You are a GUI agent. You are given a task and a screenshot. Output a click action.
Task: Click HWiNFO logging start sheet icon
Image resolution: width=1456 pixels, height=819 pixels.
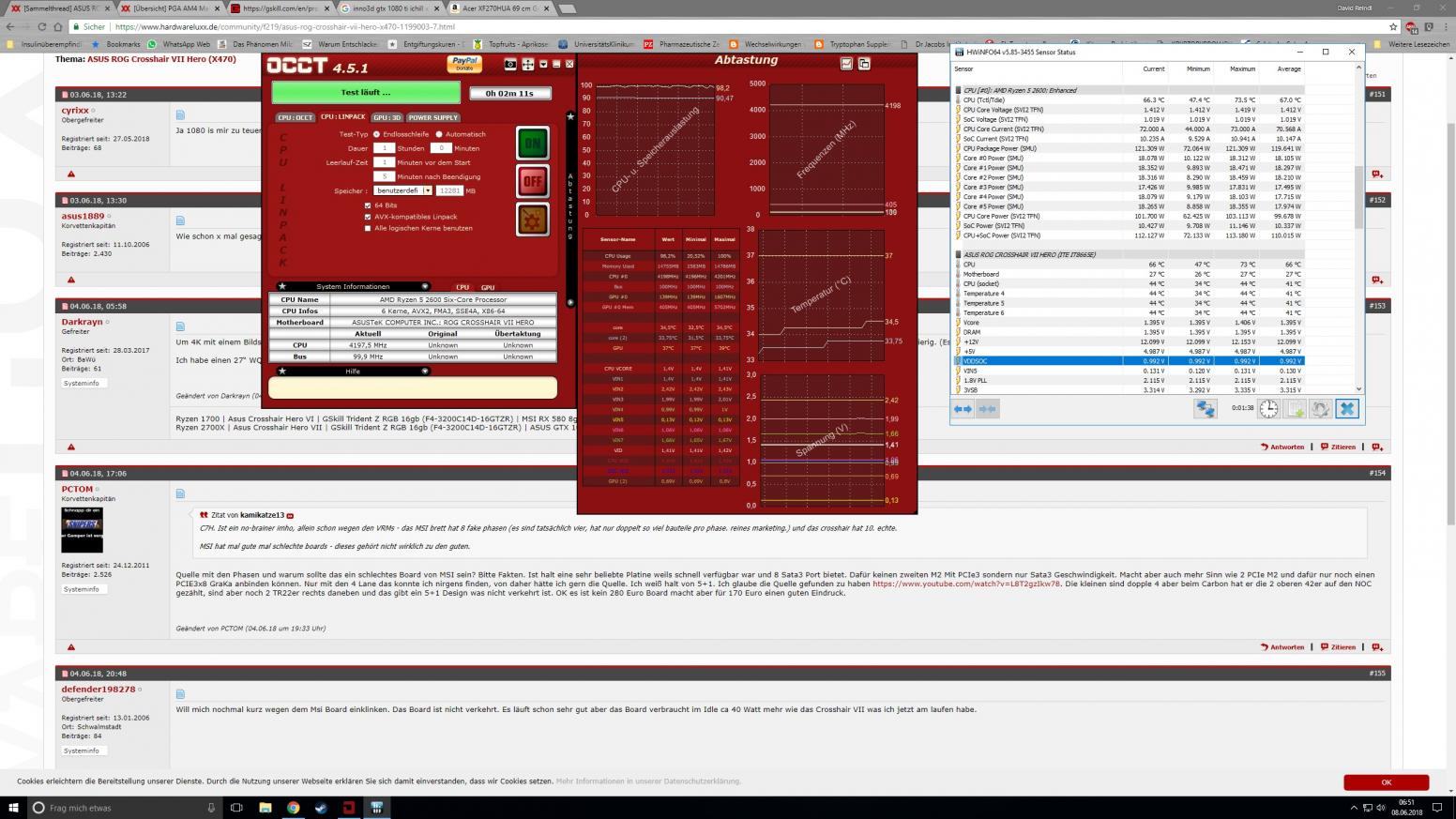[x=1295, y=409]
